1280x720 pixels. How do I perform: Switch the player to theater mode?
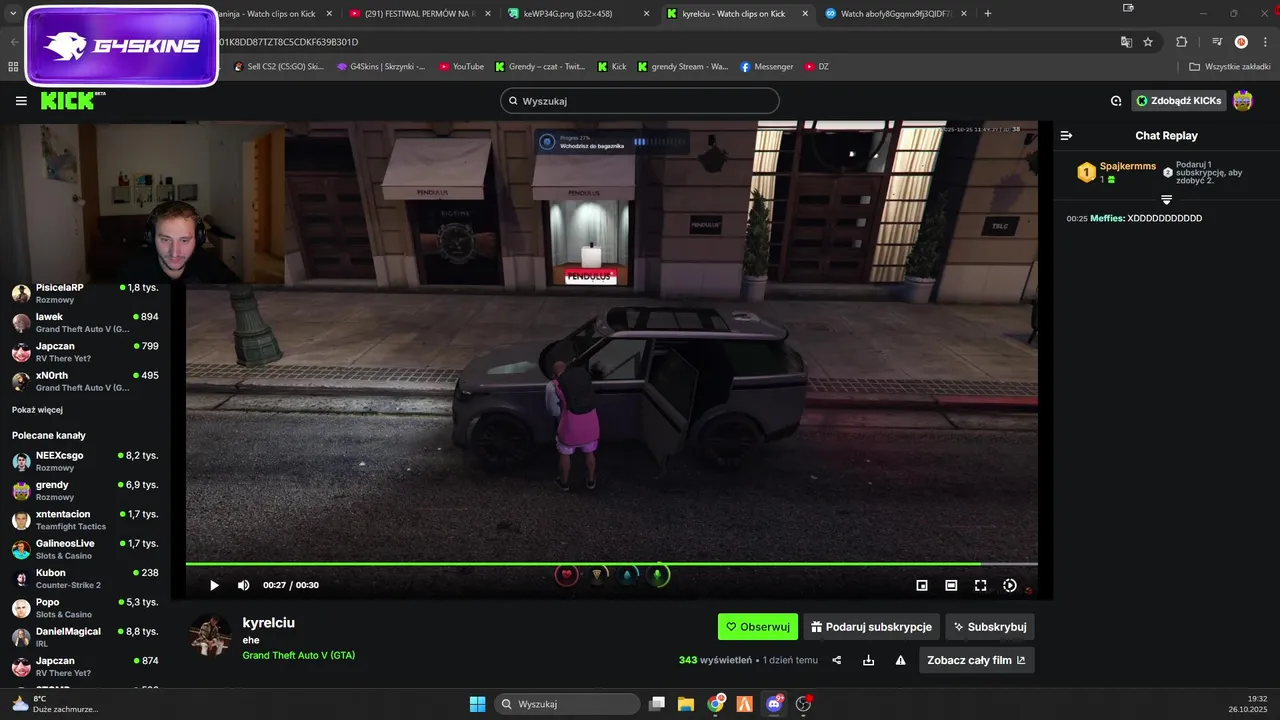pos(951,585)
